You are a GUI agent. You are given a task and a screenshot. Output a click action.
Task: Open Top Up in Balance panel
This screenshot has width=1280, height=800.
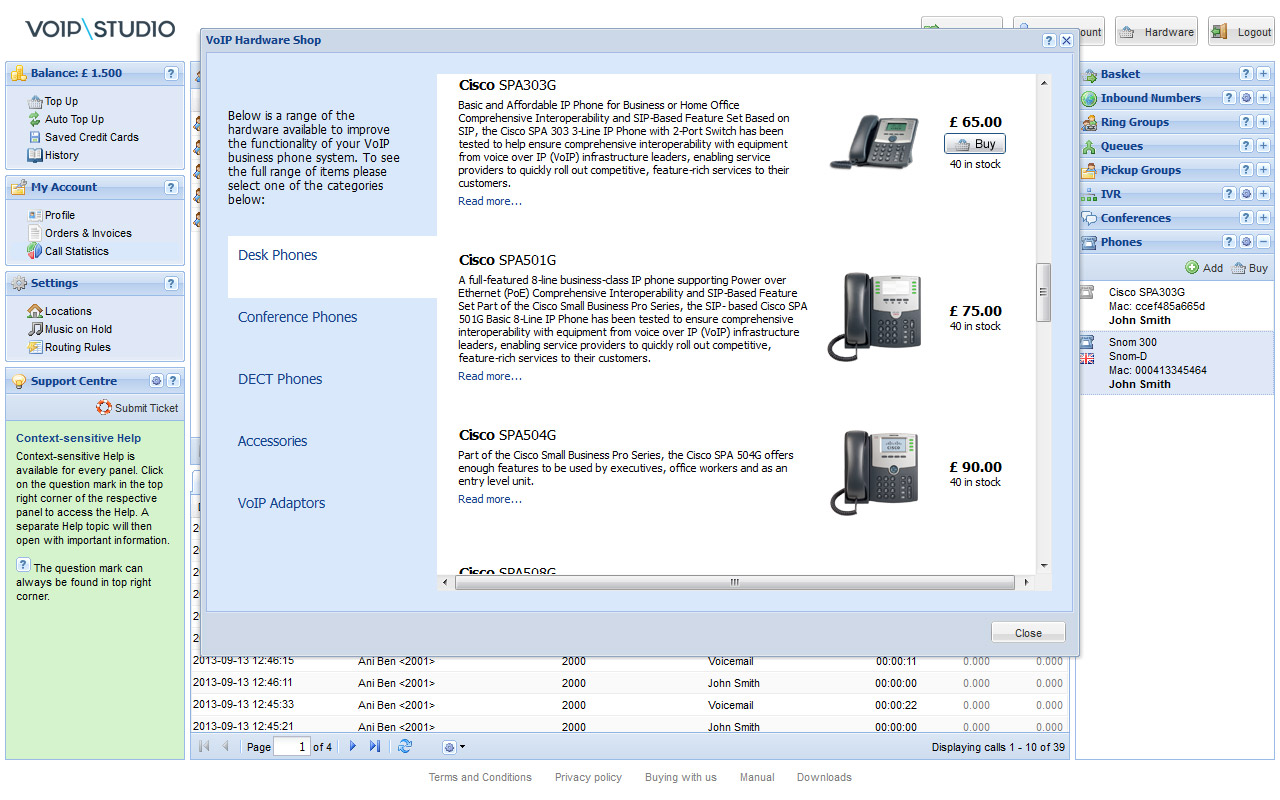(61, 101)
